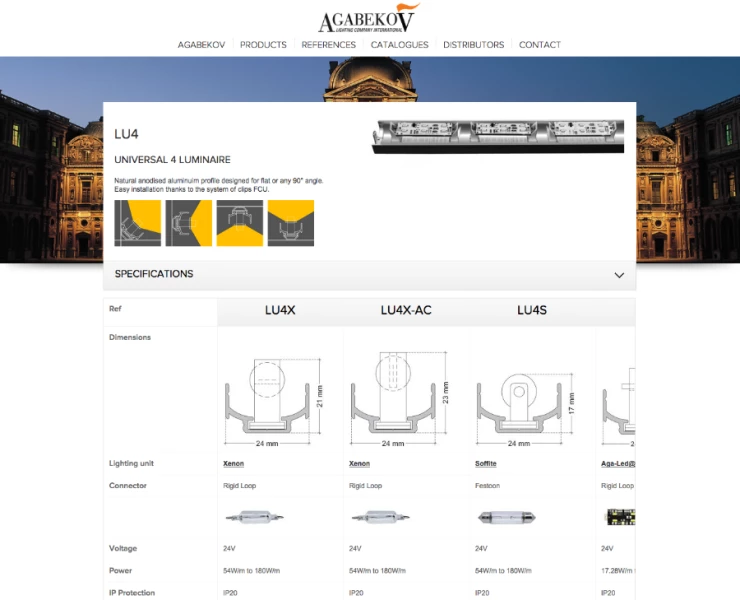Click the Agabekov logo

tap(369, 18)
